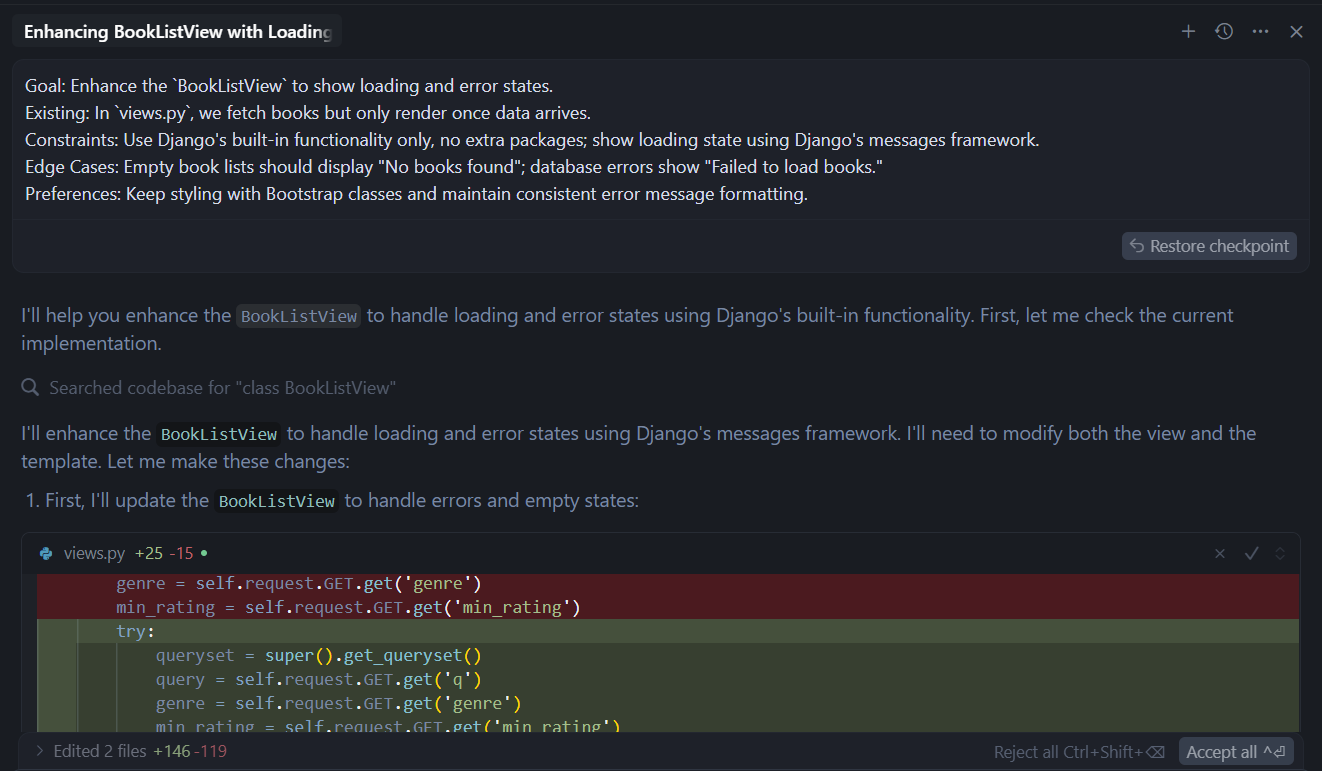
Task: Open the chat history clock icon
Action: click(x=1224, y=32)
